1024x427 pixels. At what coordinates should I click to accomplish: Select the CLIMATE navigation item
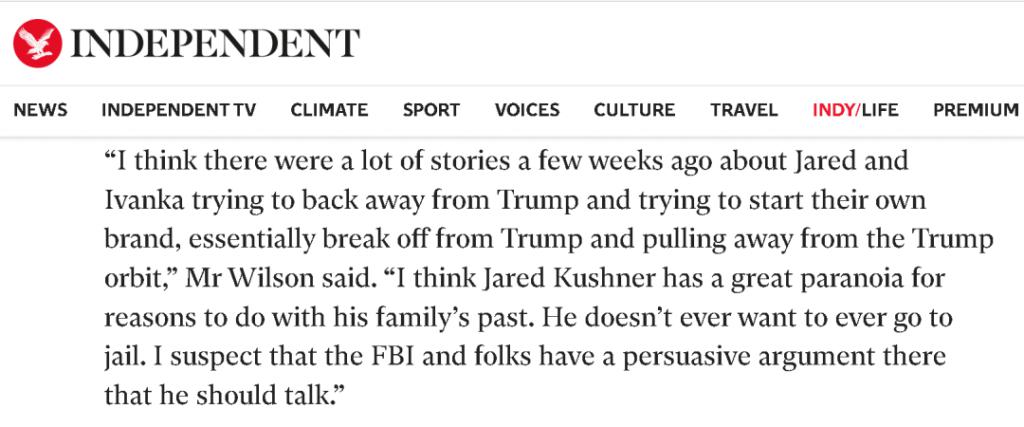click(329, 110)
